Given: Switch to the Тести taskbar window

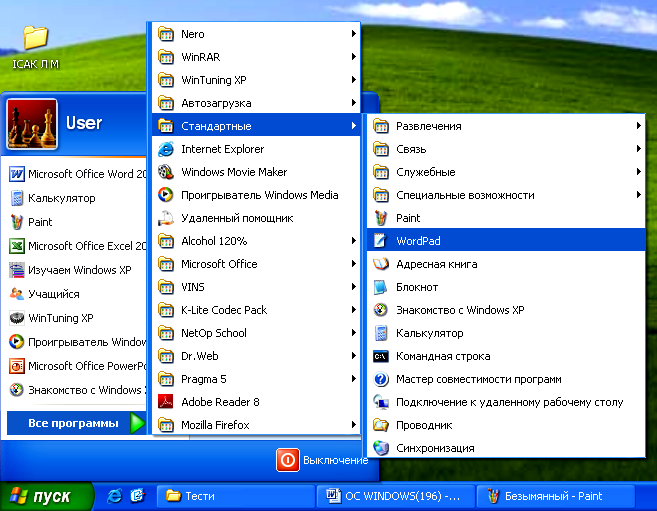Looking at the screenshot, I should point(236,496).
